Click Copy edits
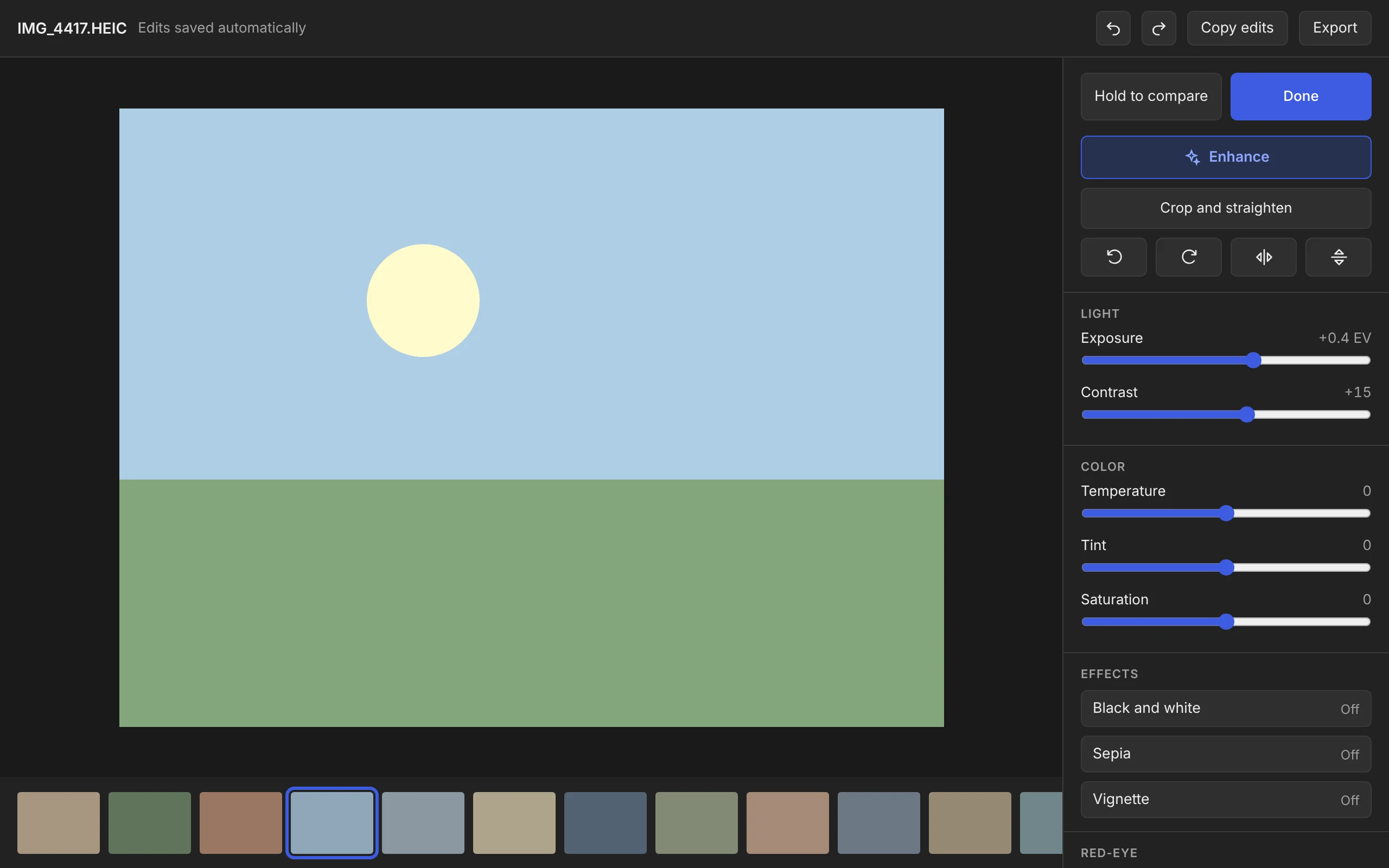The image size is (1389, 868). tap(1237, 28)
